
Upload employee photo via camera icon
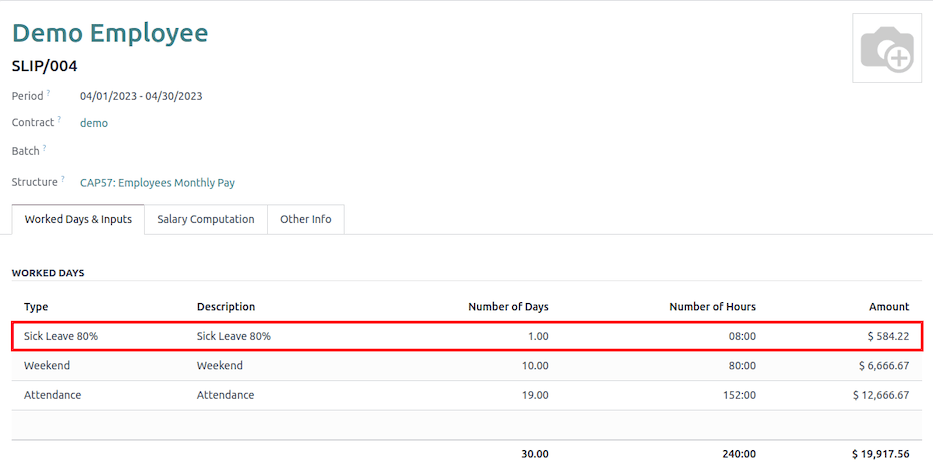click(887, 48)
